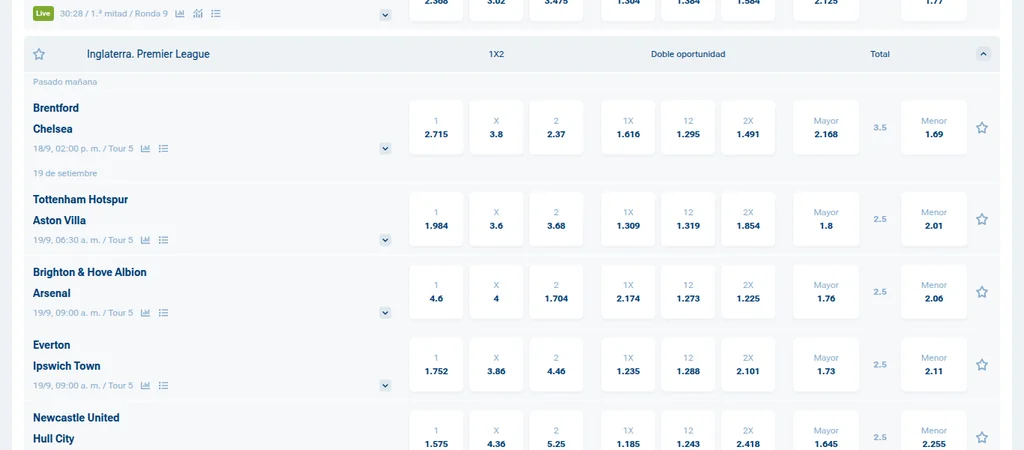Bet on Brighton win at 4.6
This screenshot has height=450, width=1024.
436,292
